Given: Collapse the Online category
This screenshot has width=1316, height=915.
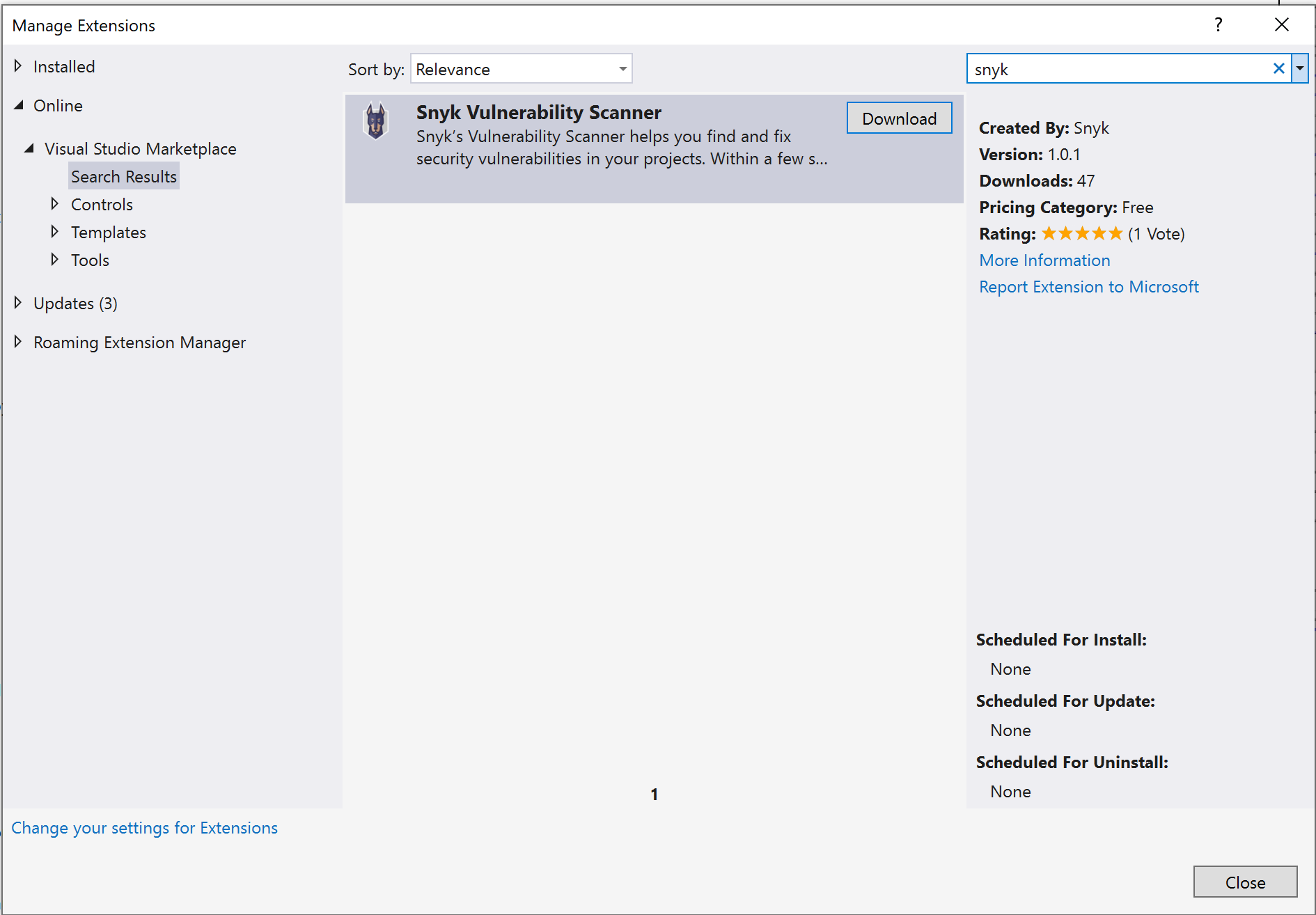Looking at the screenshot, I should (x=19, y=105).
